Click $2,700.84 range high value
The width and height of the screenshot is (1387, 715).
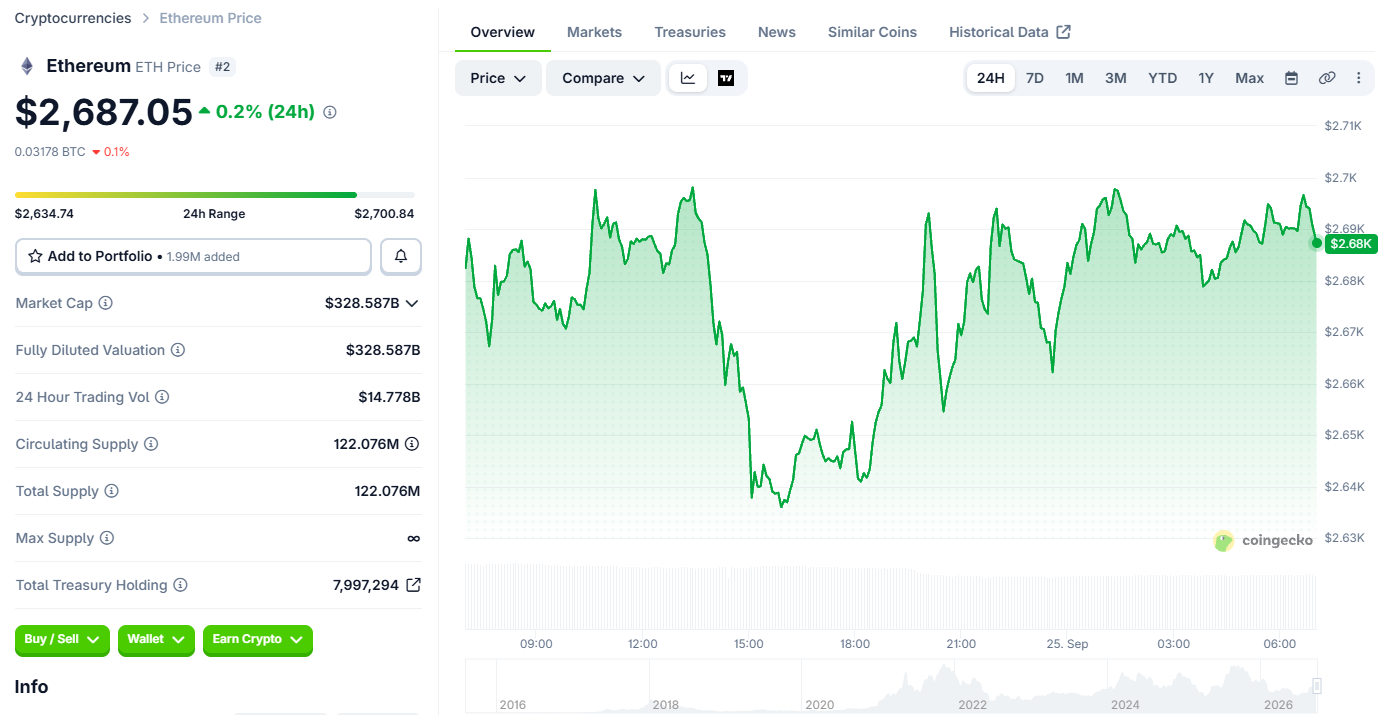tap(384, 214)
